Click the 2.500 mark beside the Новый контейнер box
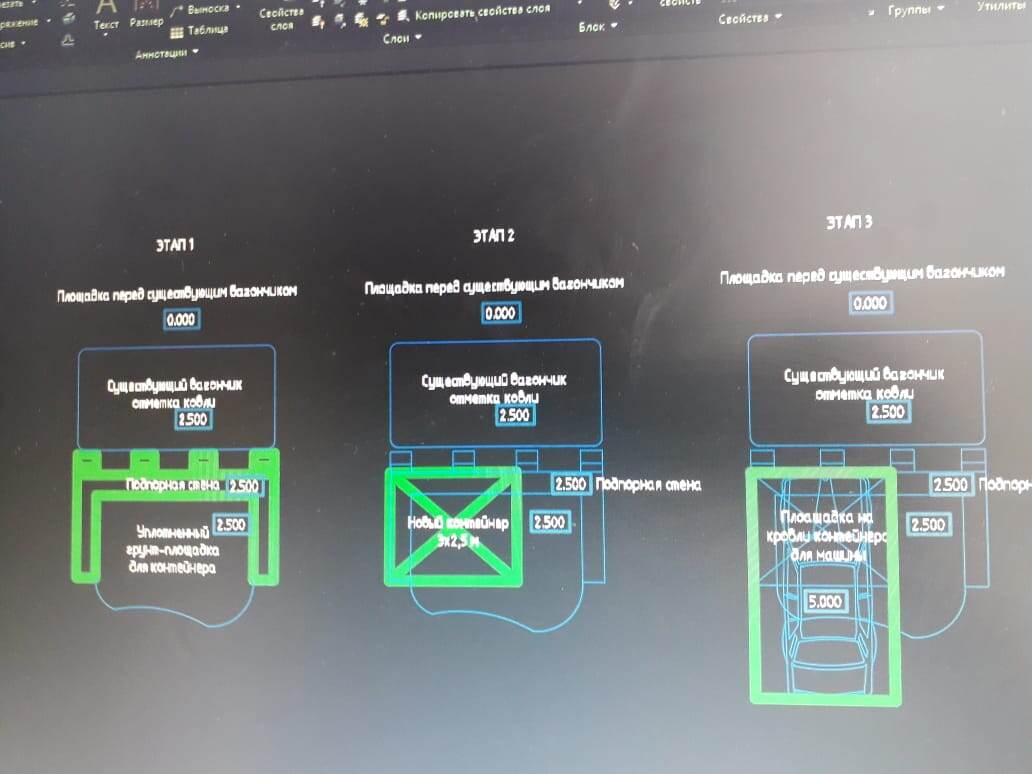 pyautogui.click(x=550, y=523)
